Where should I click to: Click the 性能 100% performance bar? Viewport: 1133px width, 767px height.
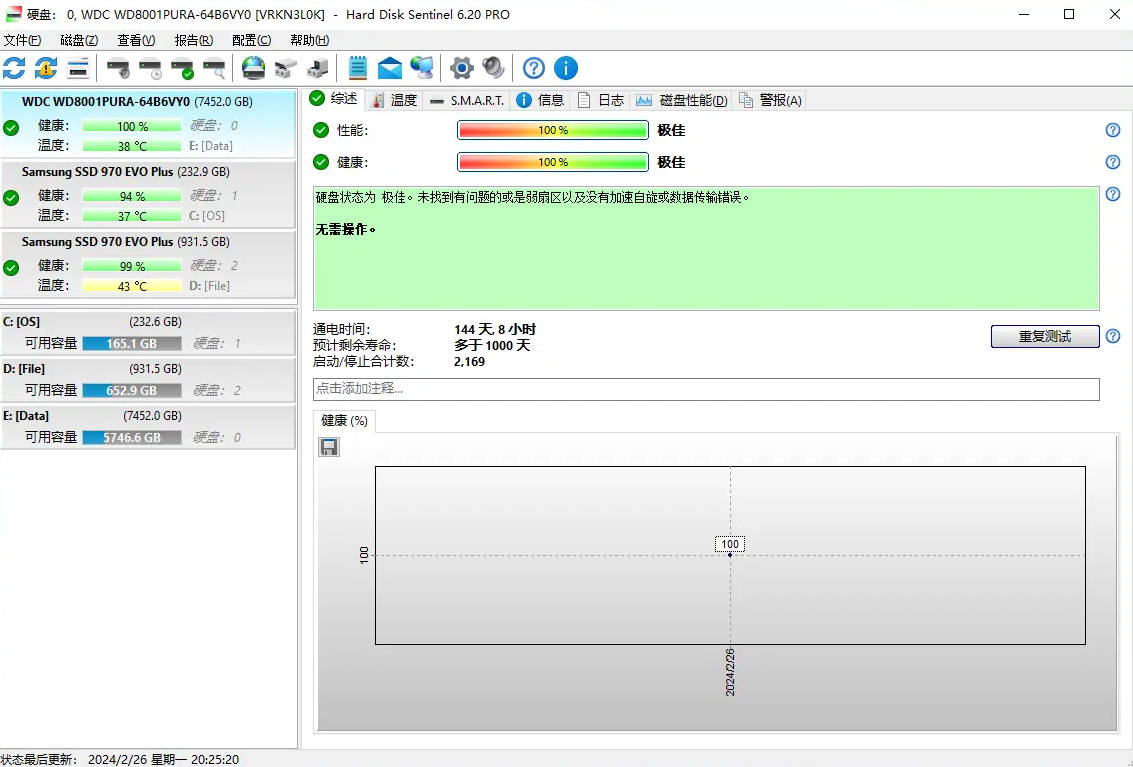click(x=553, y=130)
